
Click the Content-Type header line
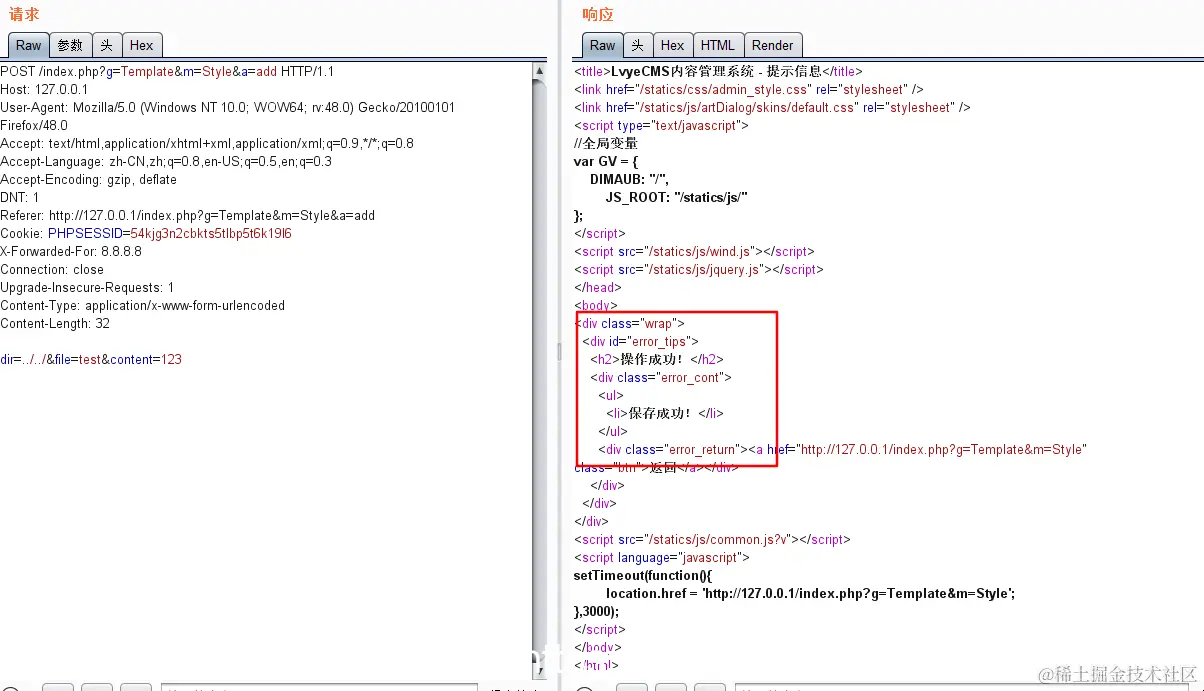pyautogui.click(x=143, y=306)
